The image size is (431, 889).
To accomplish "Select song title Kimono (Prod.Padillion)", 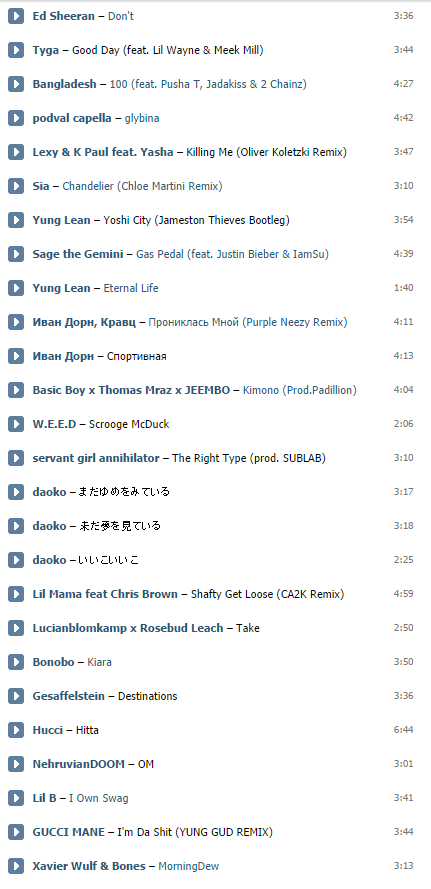I will pos(299,390).
